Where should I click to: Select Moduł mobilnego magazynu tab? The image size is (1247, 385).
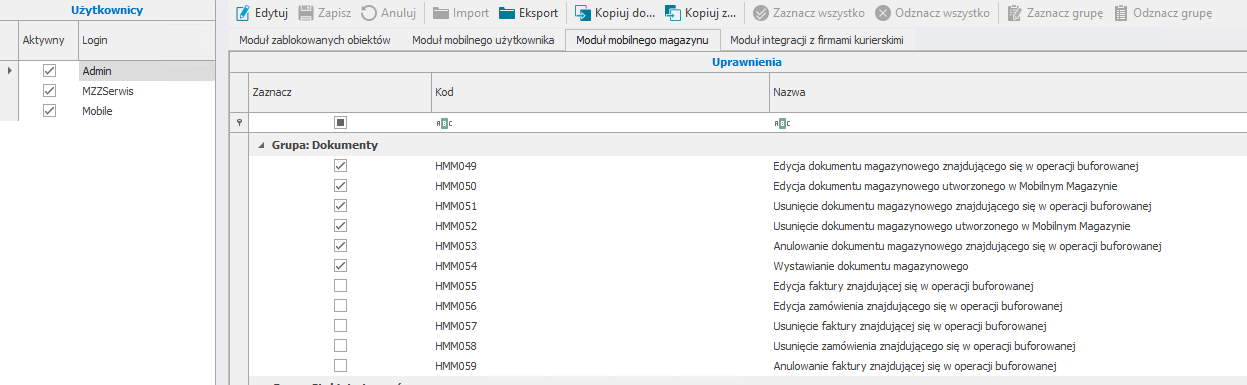642,41
